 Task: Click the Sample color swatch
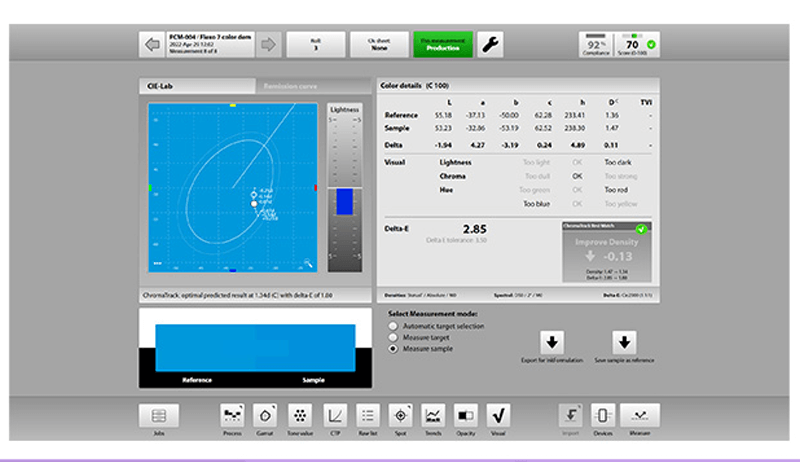coord(305,348)
